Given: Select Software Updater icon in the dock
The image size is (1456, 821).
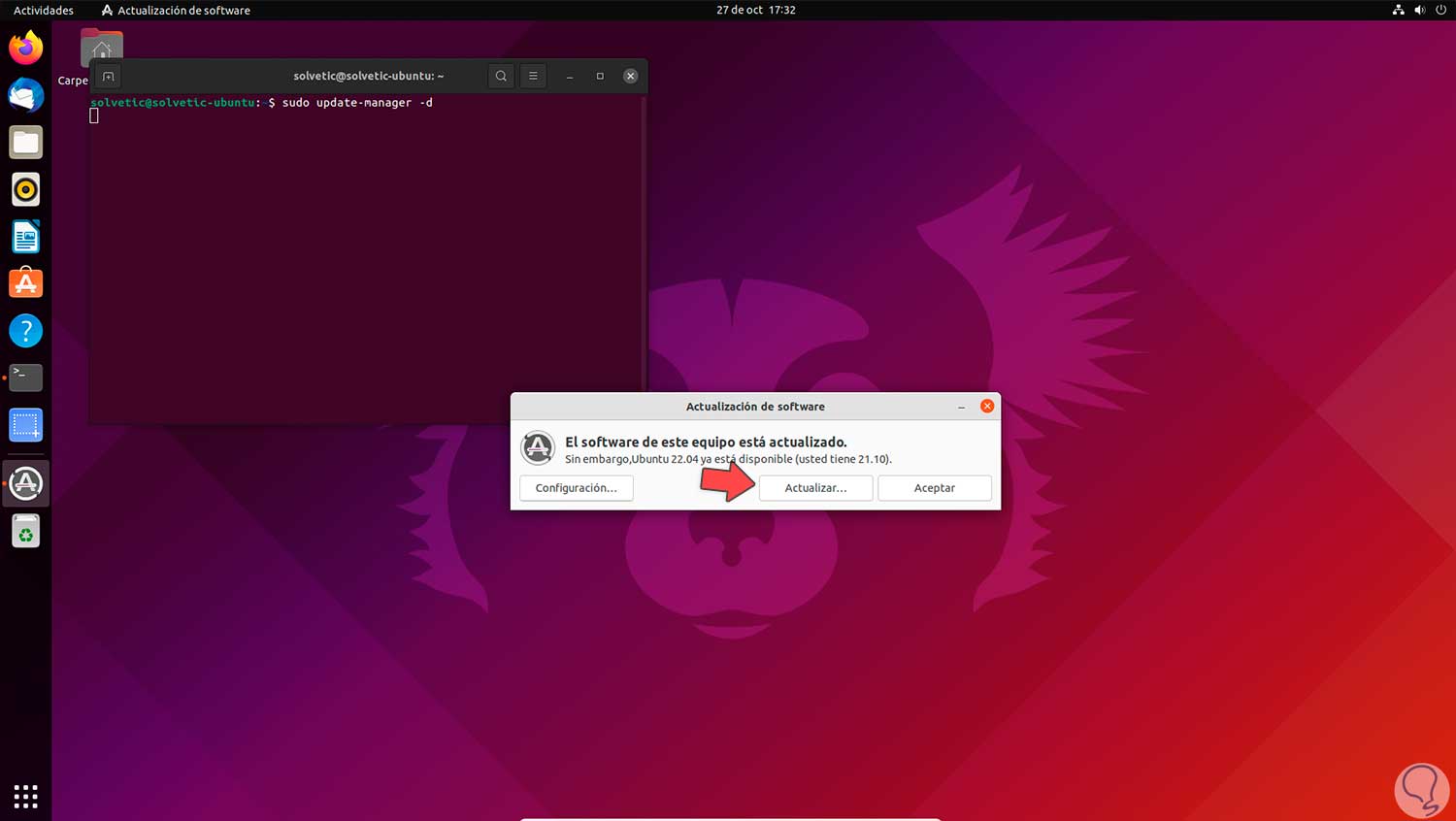Looking at the screenshot, I should (26, 483).
